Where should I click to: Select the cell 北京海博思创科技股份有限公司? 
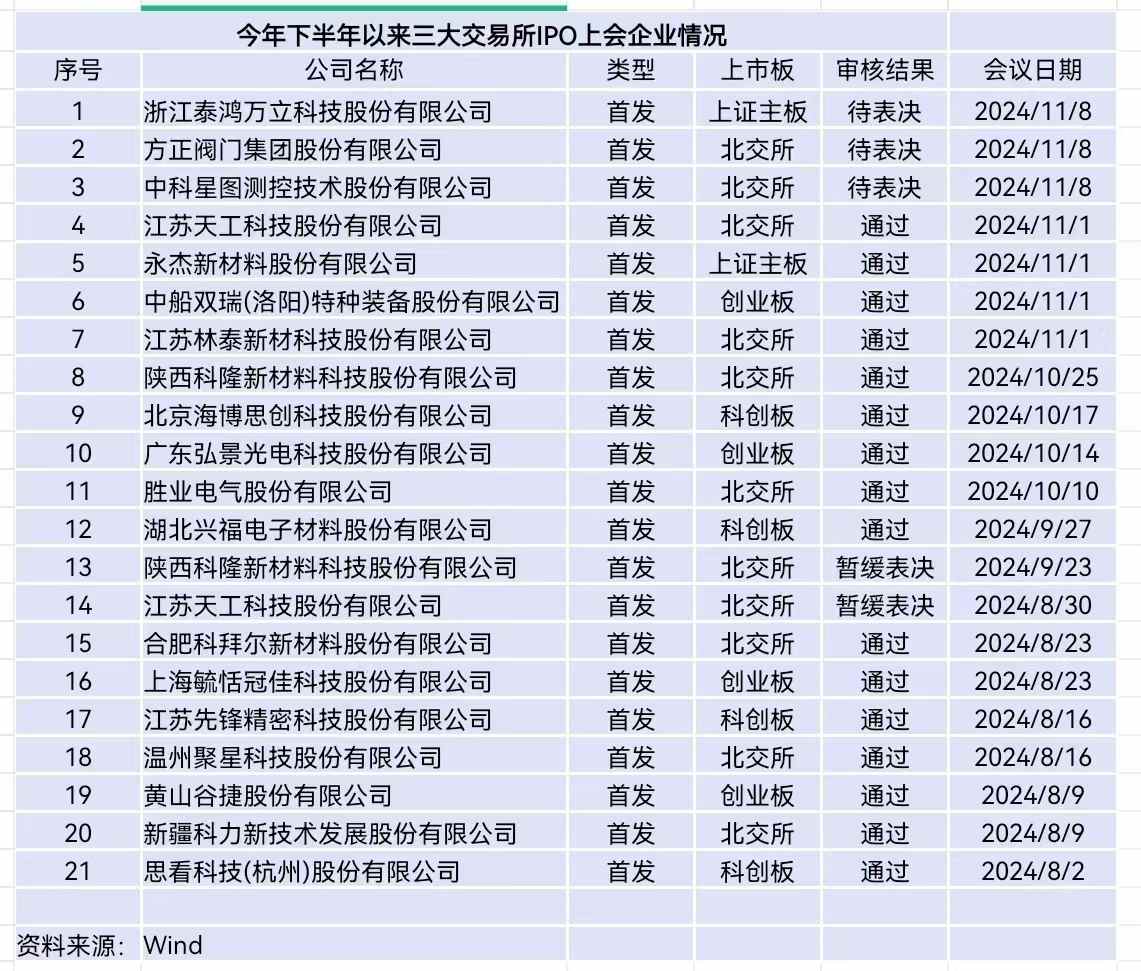coord(354,415)
